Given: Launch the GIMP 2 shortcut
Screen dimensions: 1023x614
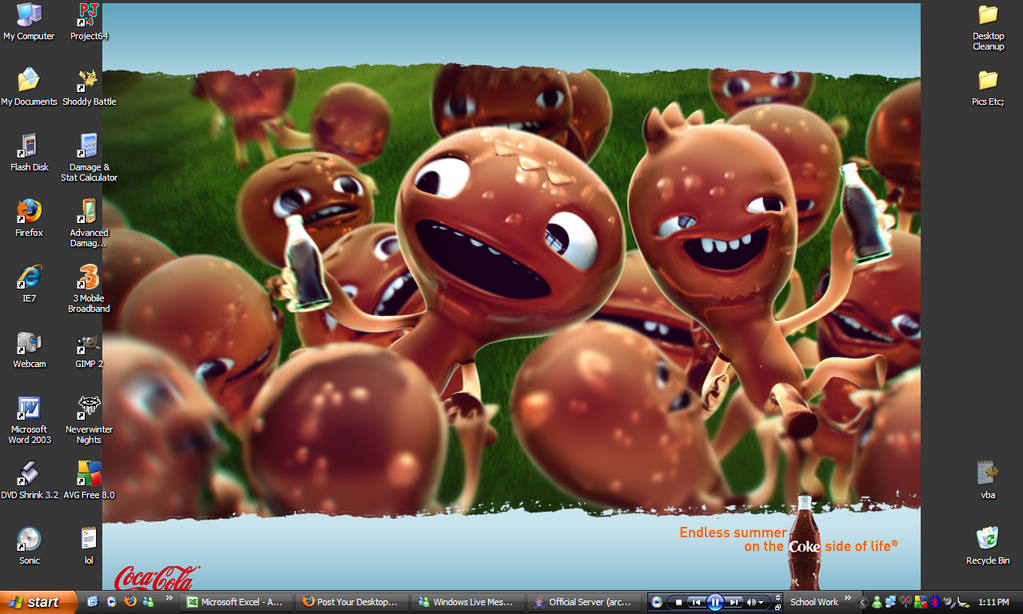Looking at the screenshot, I should (x=89, y=350).
